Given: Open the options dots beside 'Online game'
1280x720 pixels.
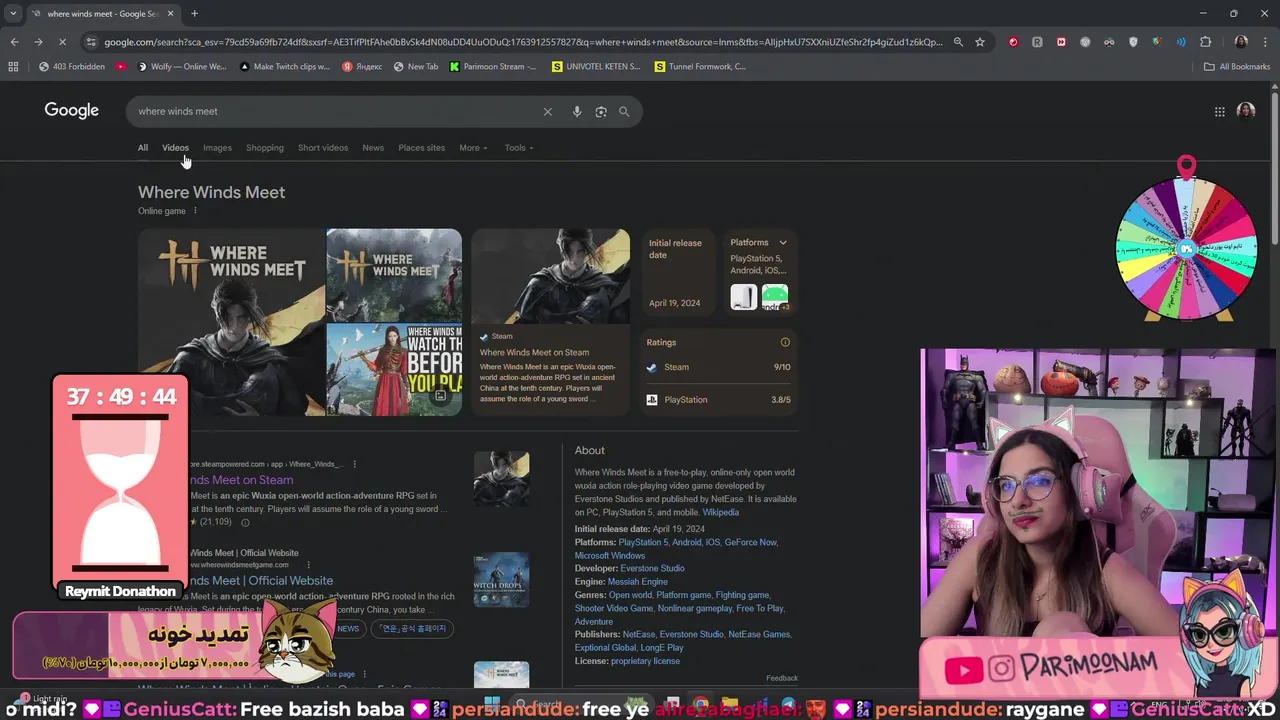Looking at the screenshot, I should click(x=195, y=211).
